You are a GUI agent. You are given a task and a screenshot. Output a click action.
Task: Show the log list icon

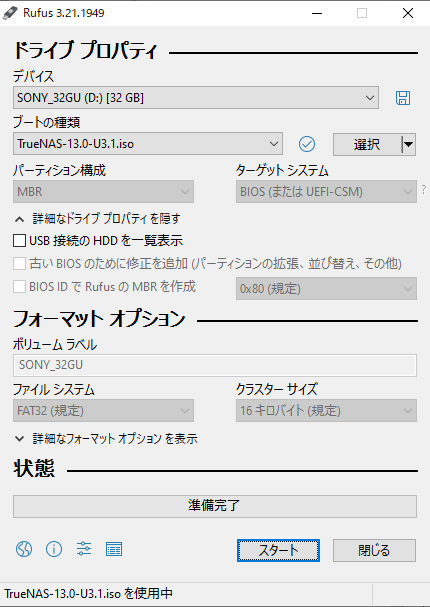(x=114, y=549)
